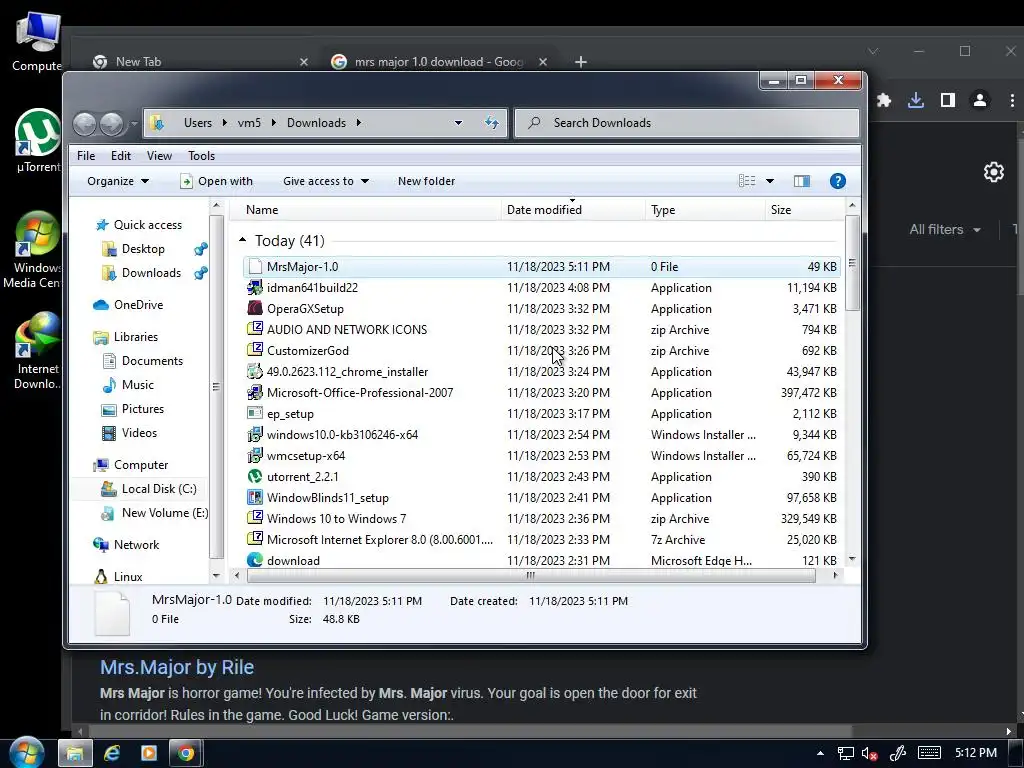
Task: Select windows10.0-kb3106246-x64 installer icon
Action: (x=255, y=434)
